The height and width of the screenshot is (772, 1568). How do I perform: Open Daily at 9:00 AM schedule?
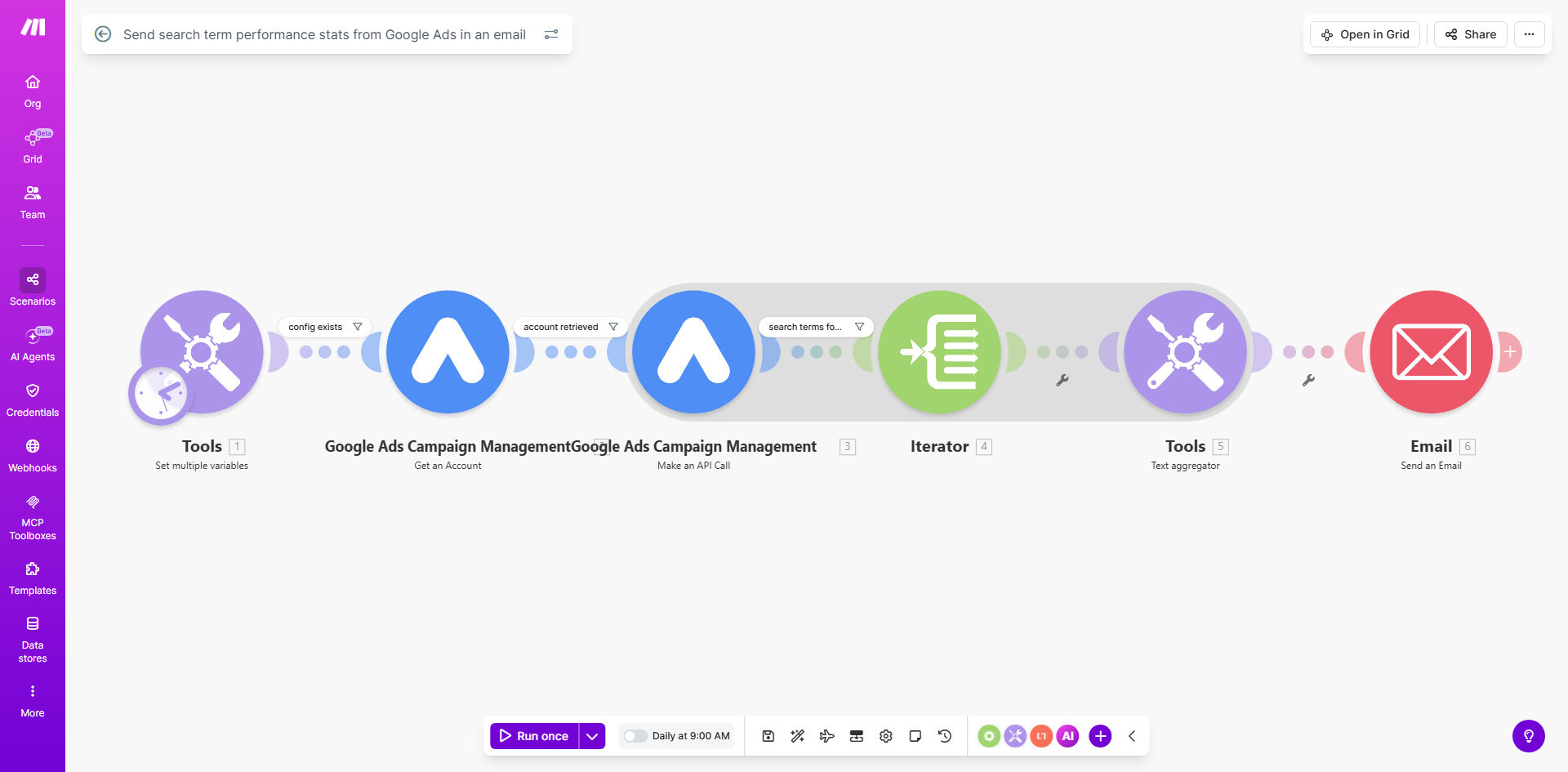(x=691, y=736)
